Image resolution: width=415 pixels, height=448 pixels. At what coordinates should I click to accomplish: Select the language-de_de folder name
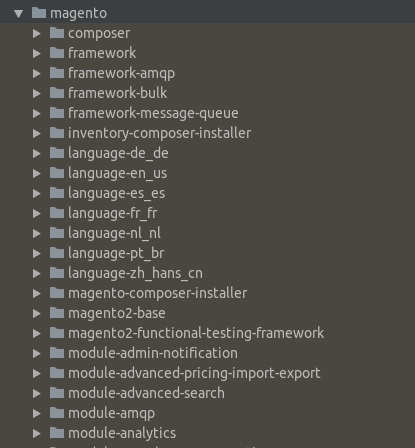click(x=118, y=154)
